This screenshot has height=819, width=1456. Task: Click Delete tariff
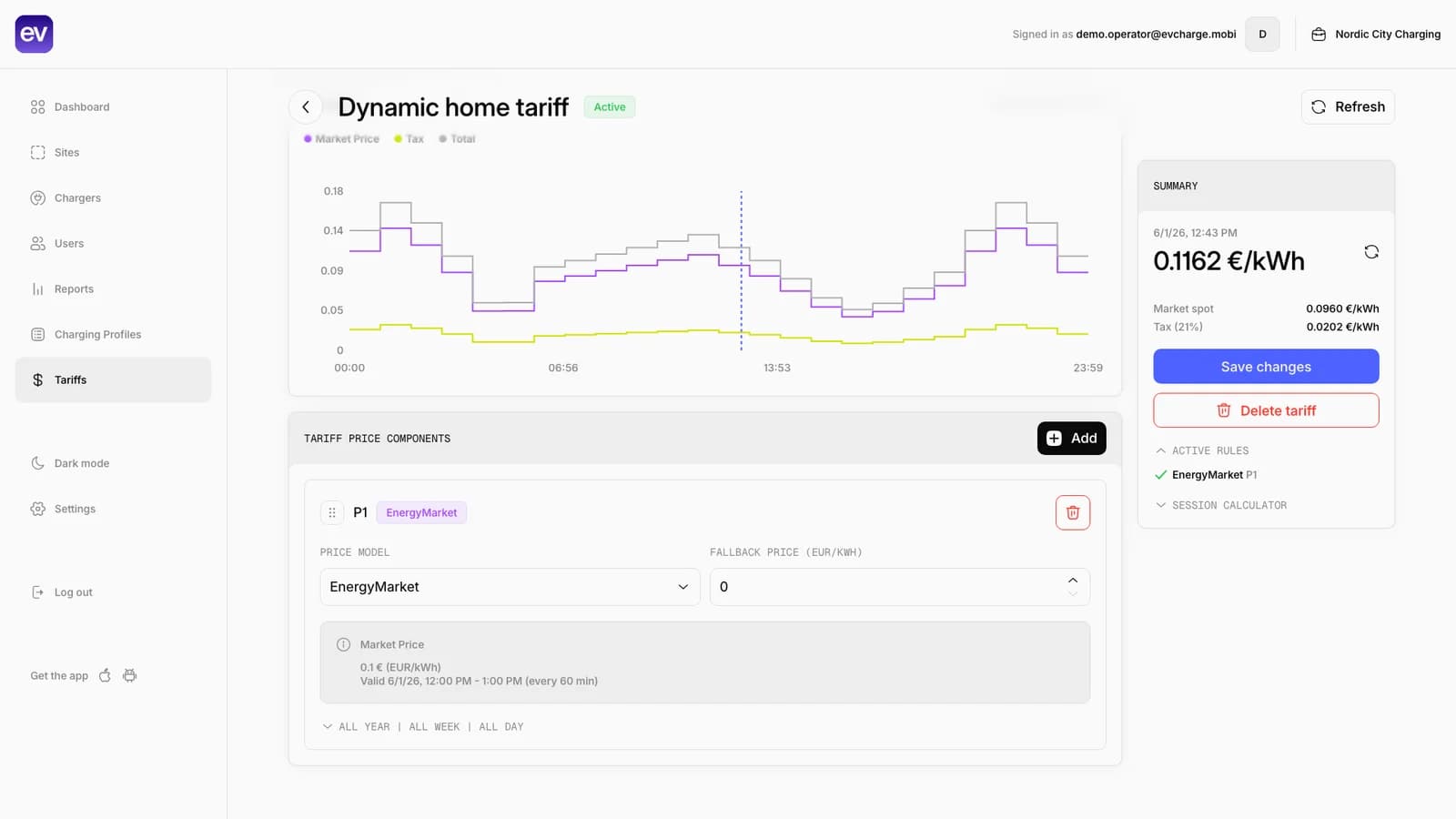[x=1266, y=410]
